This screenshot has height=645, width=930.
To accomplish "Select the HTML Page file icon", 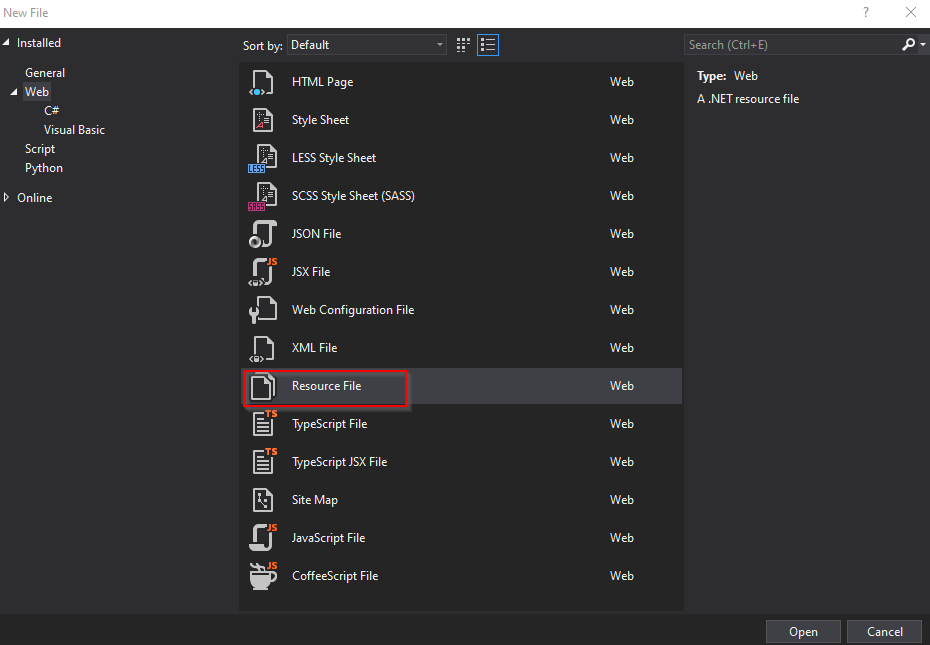I will coord(261,83).
